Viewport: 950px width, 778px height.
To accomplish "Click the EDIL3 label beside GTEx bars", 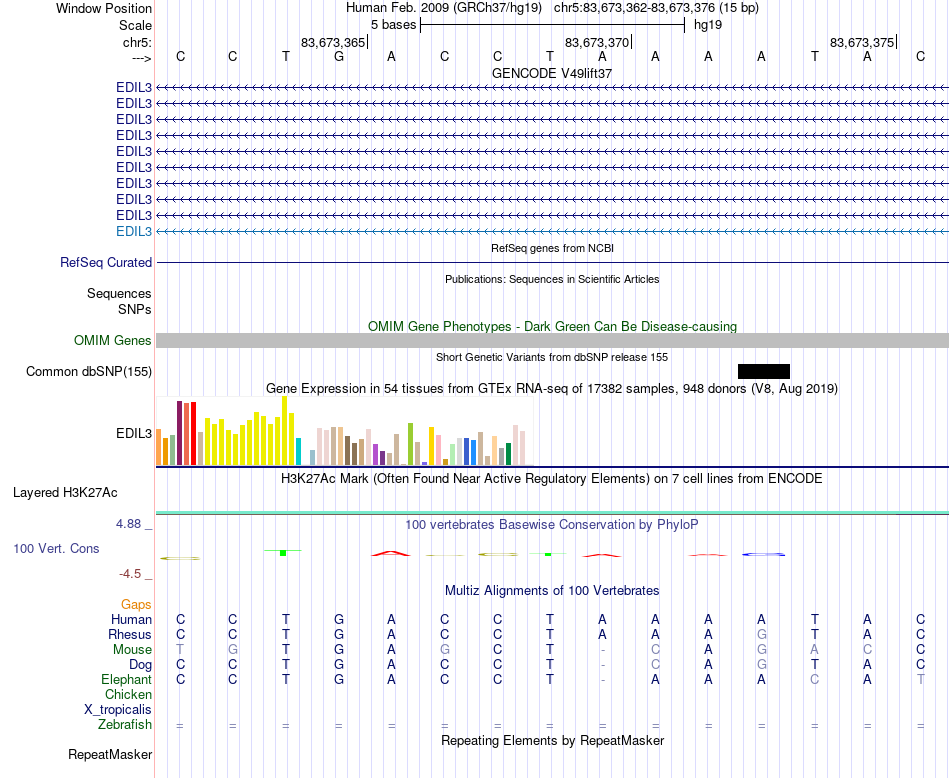I will point(134,433).
